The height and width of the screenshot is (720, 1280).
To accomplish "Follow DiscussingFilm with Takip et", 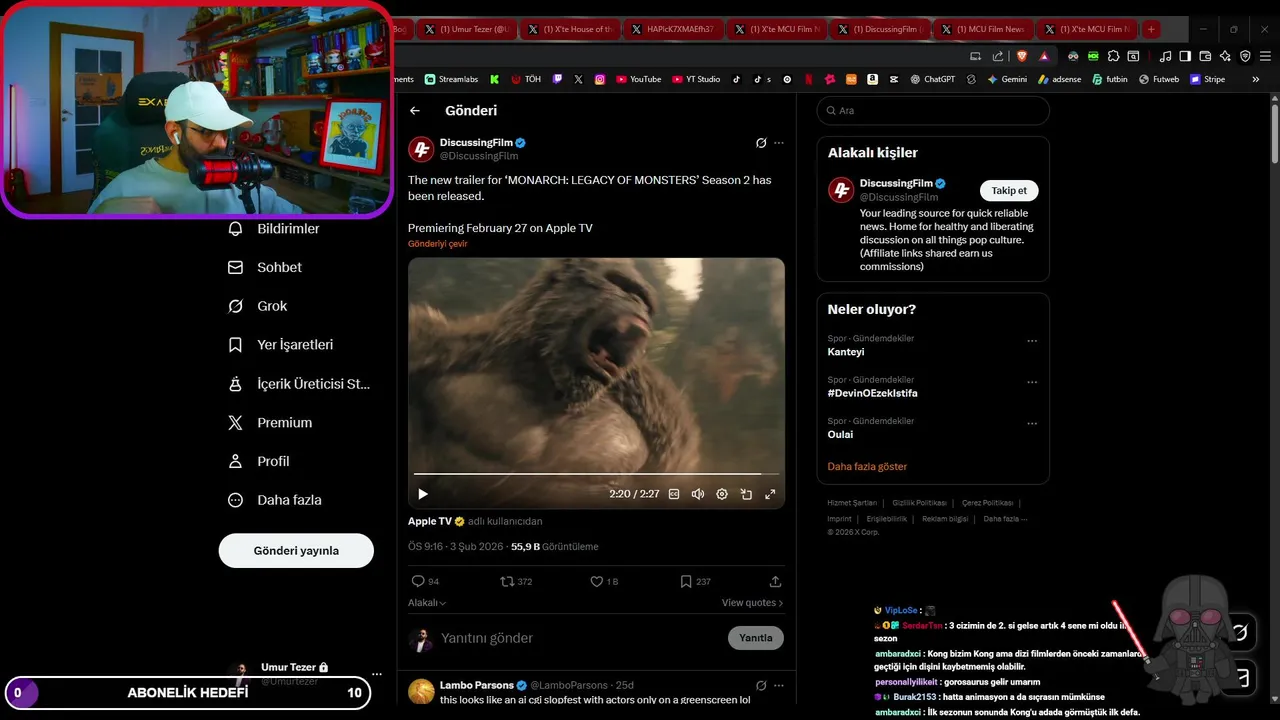I will [x=1009, y=191].
